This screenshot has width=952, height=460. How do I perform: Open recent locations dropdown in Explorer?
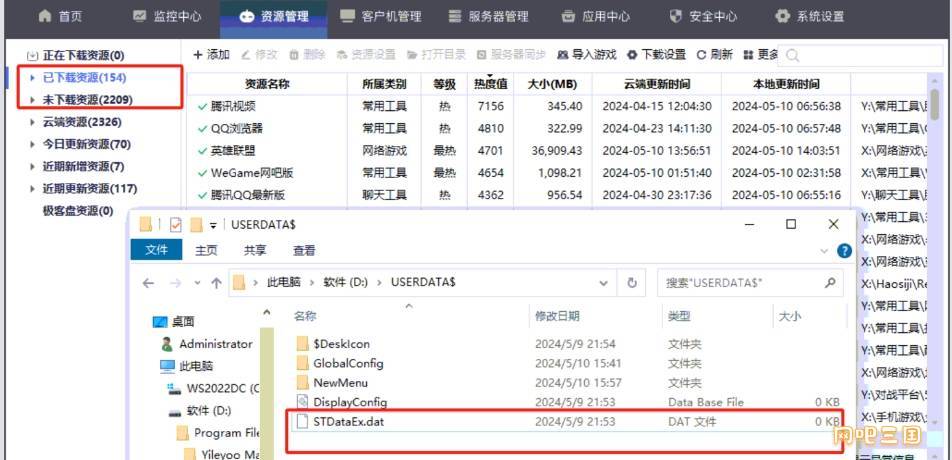[197, 283]
